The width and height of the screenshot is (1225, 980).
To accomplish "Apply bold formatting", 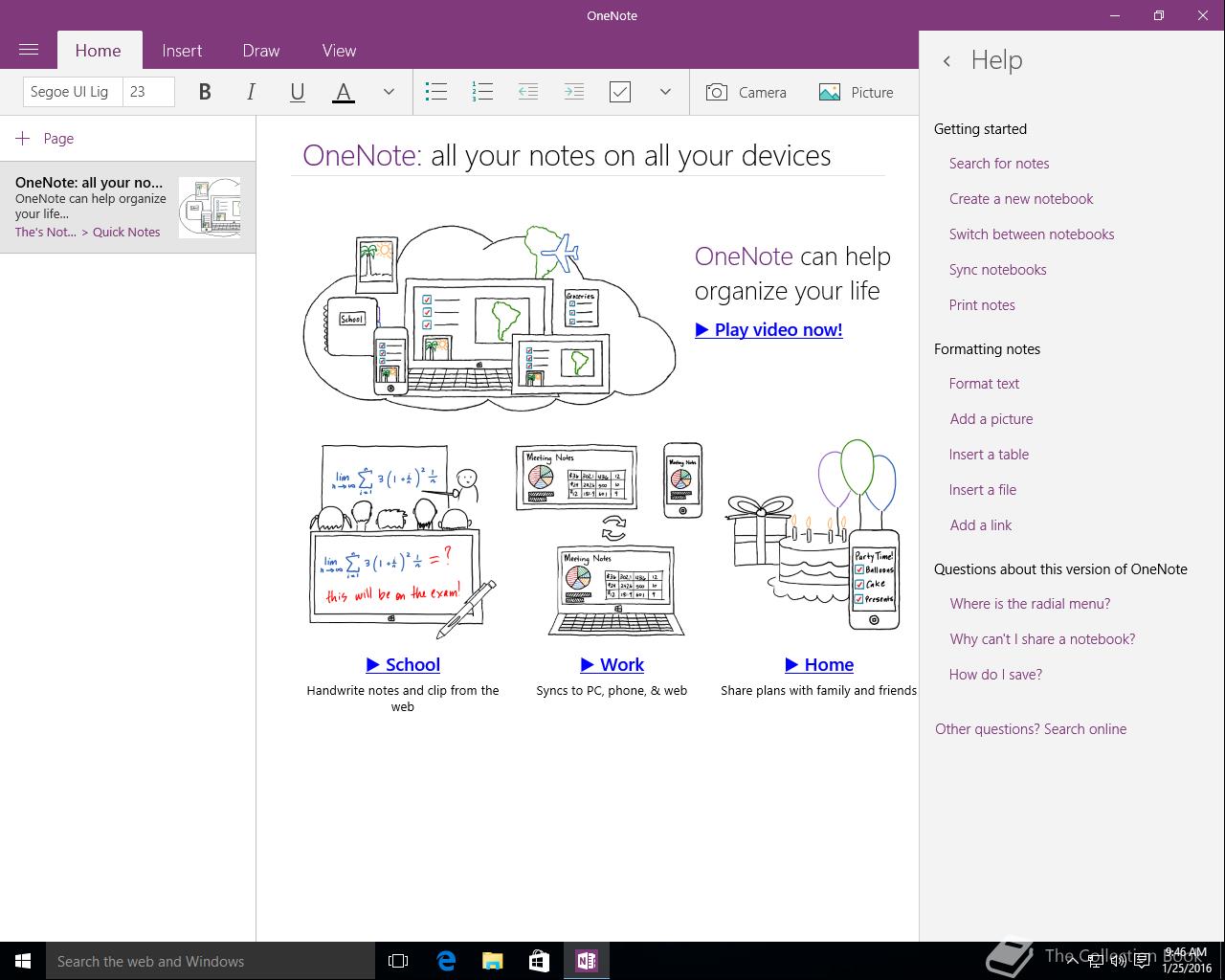I will [204, 92].
